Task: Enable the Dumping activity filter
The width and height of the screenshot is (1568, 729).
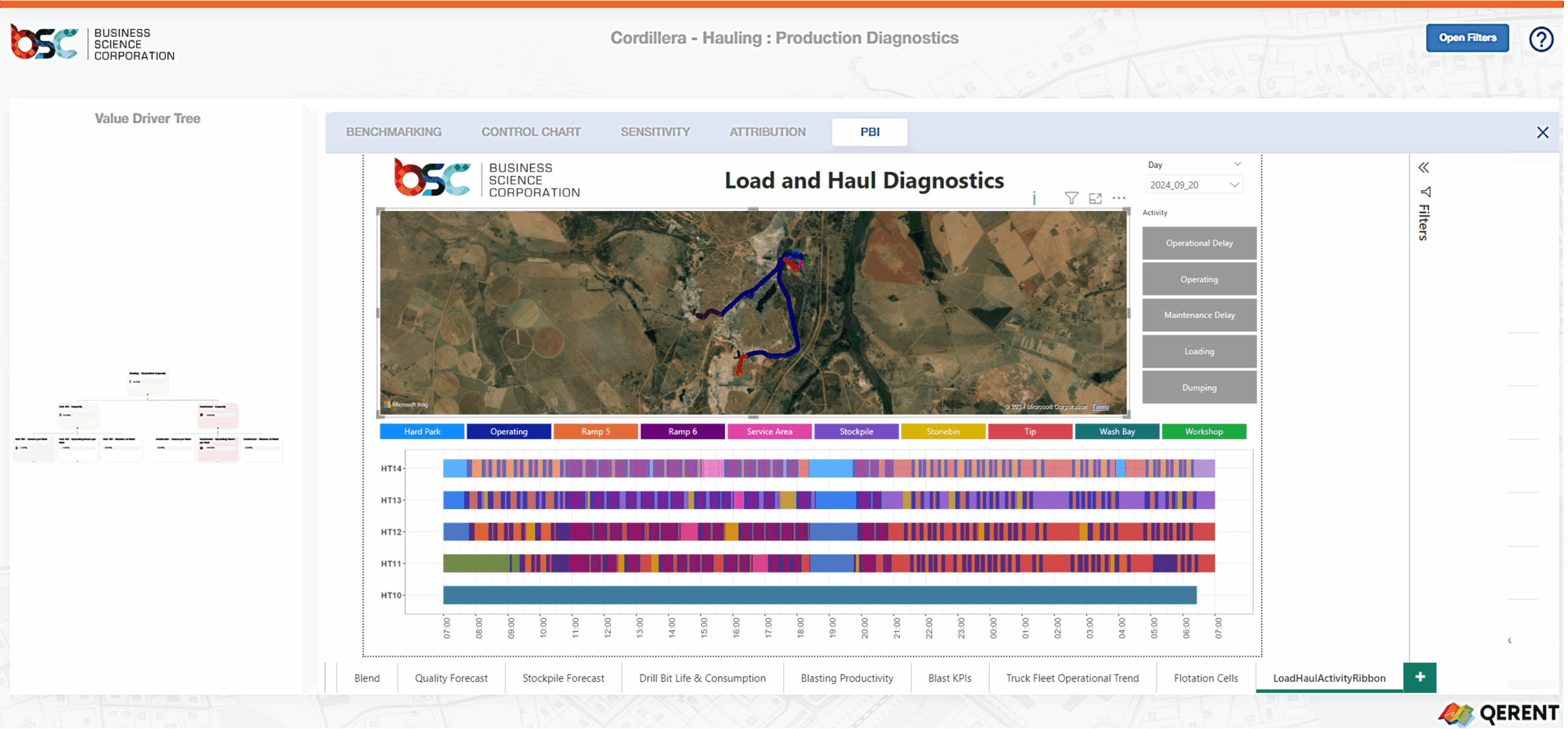Action: (1199, 387)
